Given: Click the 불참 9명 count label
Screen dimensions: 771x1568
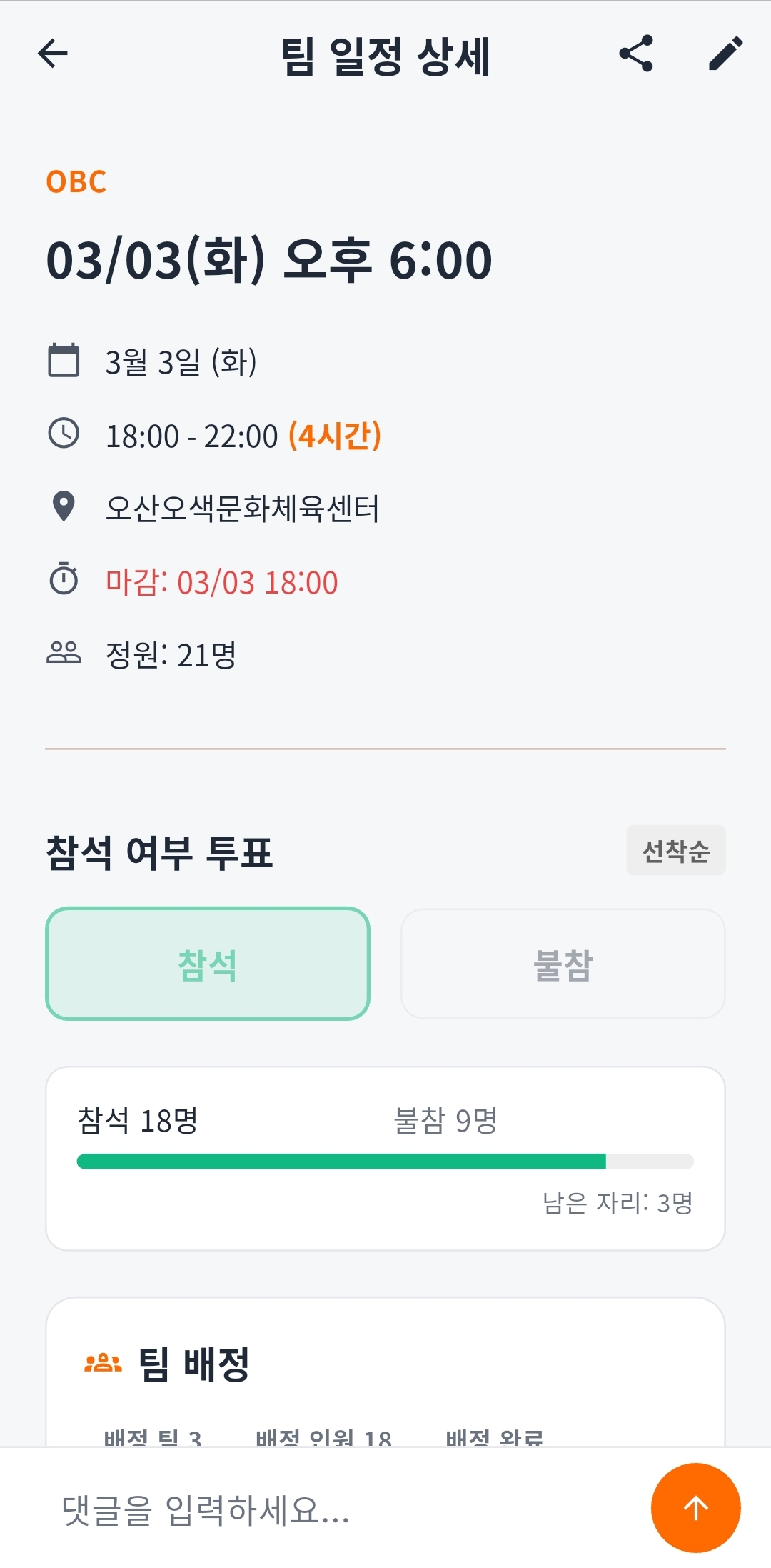Looking at the screenshot, I should pos(445,1120).
